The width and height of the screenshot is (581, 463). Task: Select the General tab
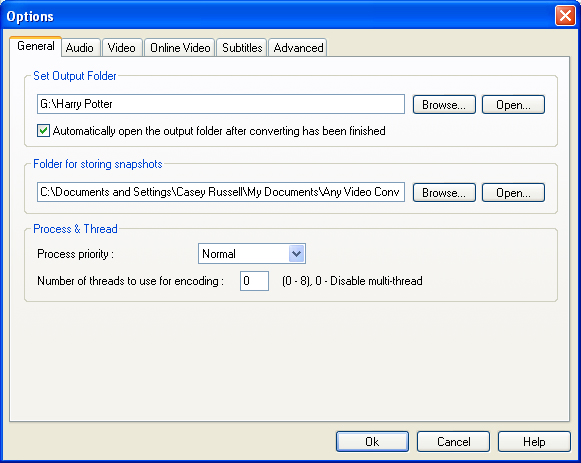click(36, 46)
